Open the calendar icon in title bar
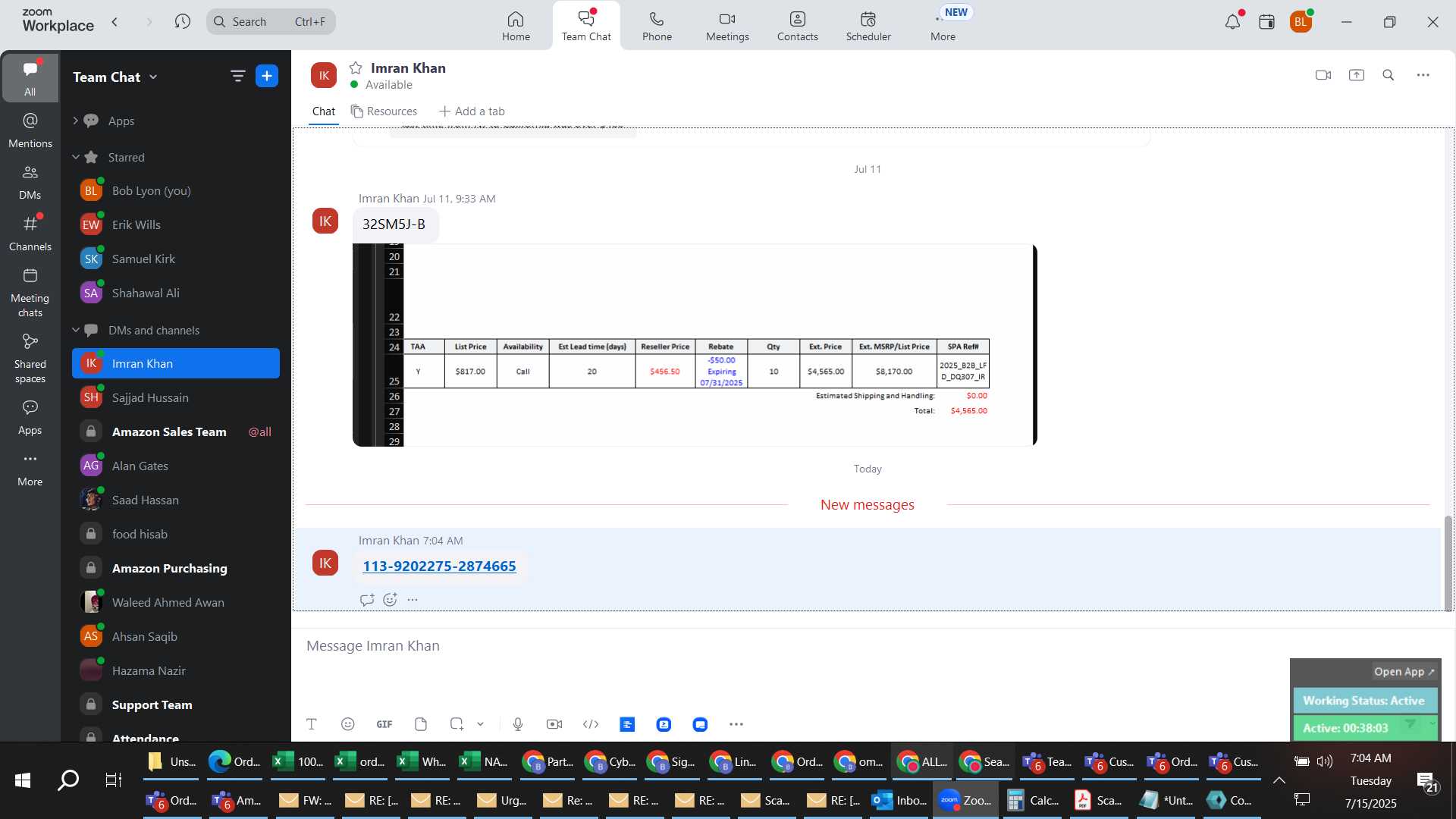 point(1266,22)
